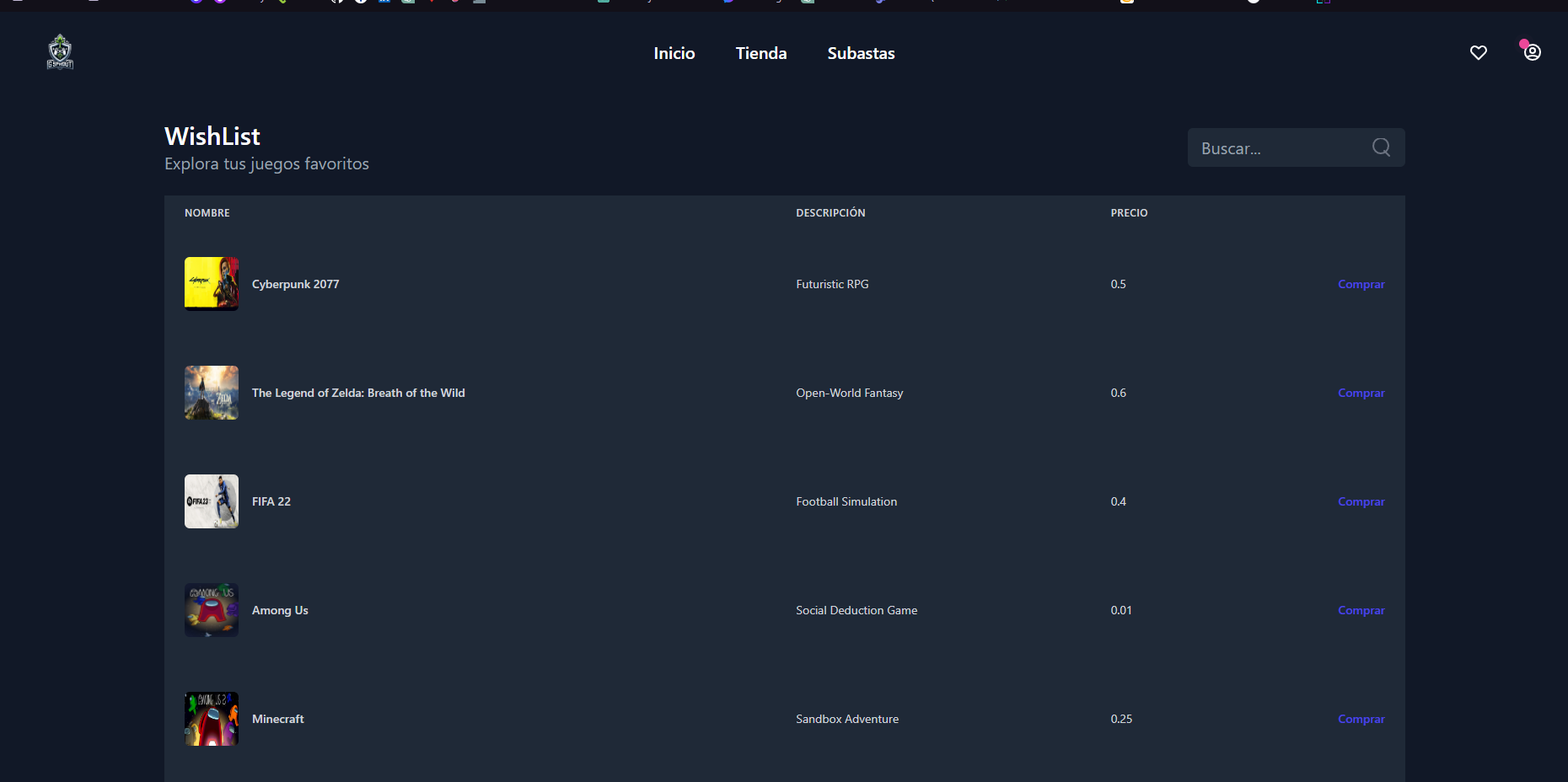Image resolution: width=1568 pixels, height=782 pixels.
Task: Open the Tienda menu item
Action: click(x=761, y=53)
